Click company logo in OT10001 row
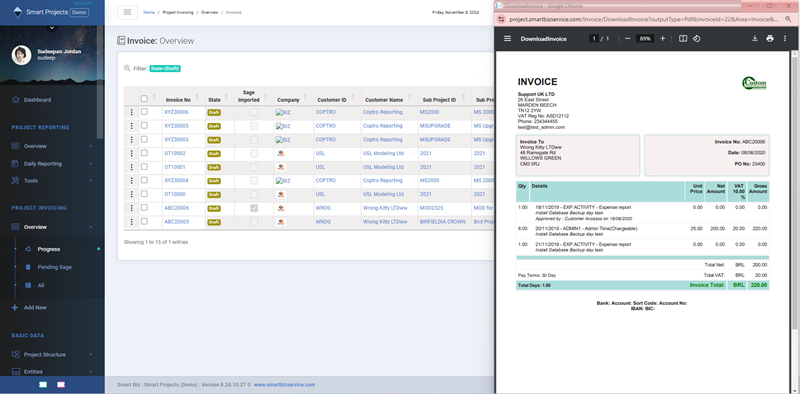This screenshot has height=394, width=800. [x=281, y=167]
